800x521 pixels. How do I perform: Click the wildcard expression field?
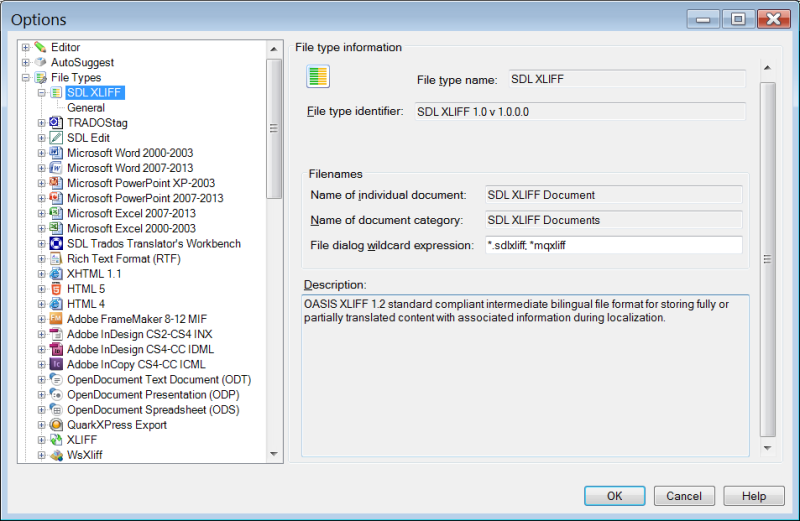click(614, 245)
